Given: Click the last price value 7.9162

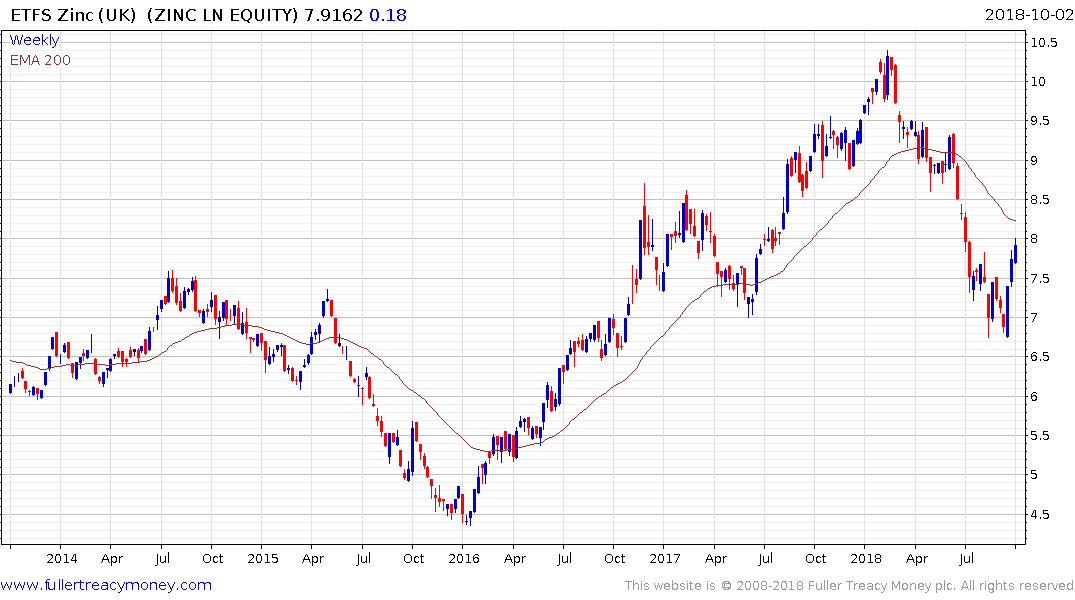Looking at the screenshot, I should point(333,15).
